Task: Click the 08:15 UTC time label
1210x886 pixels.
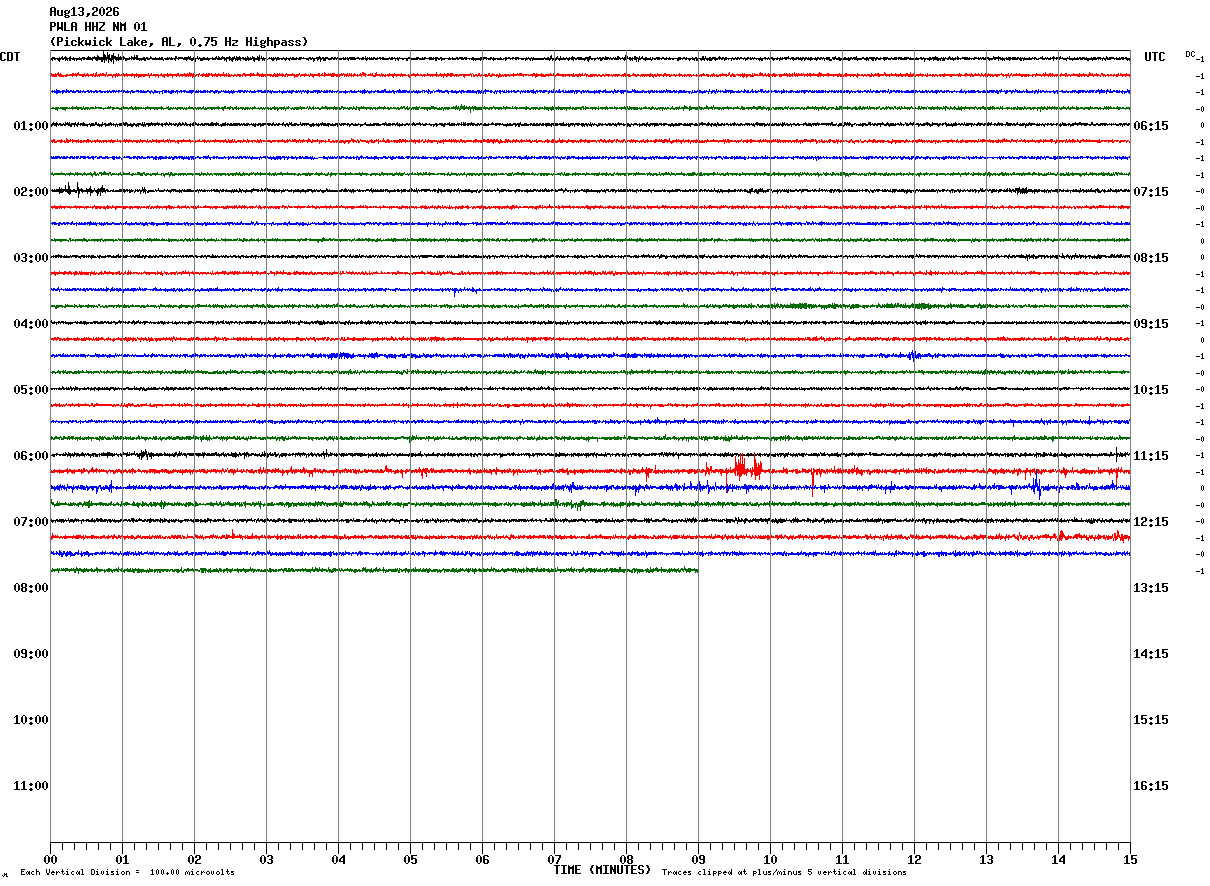Action: [x=1150, y=258]
